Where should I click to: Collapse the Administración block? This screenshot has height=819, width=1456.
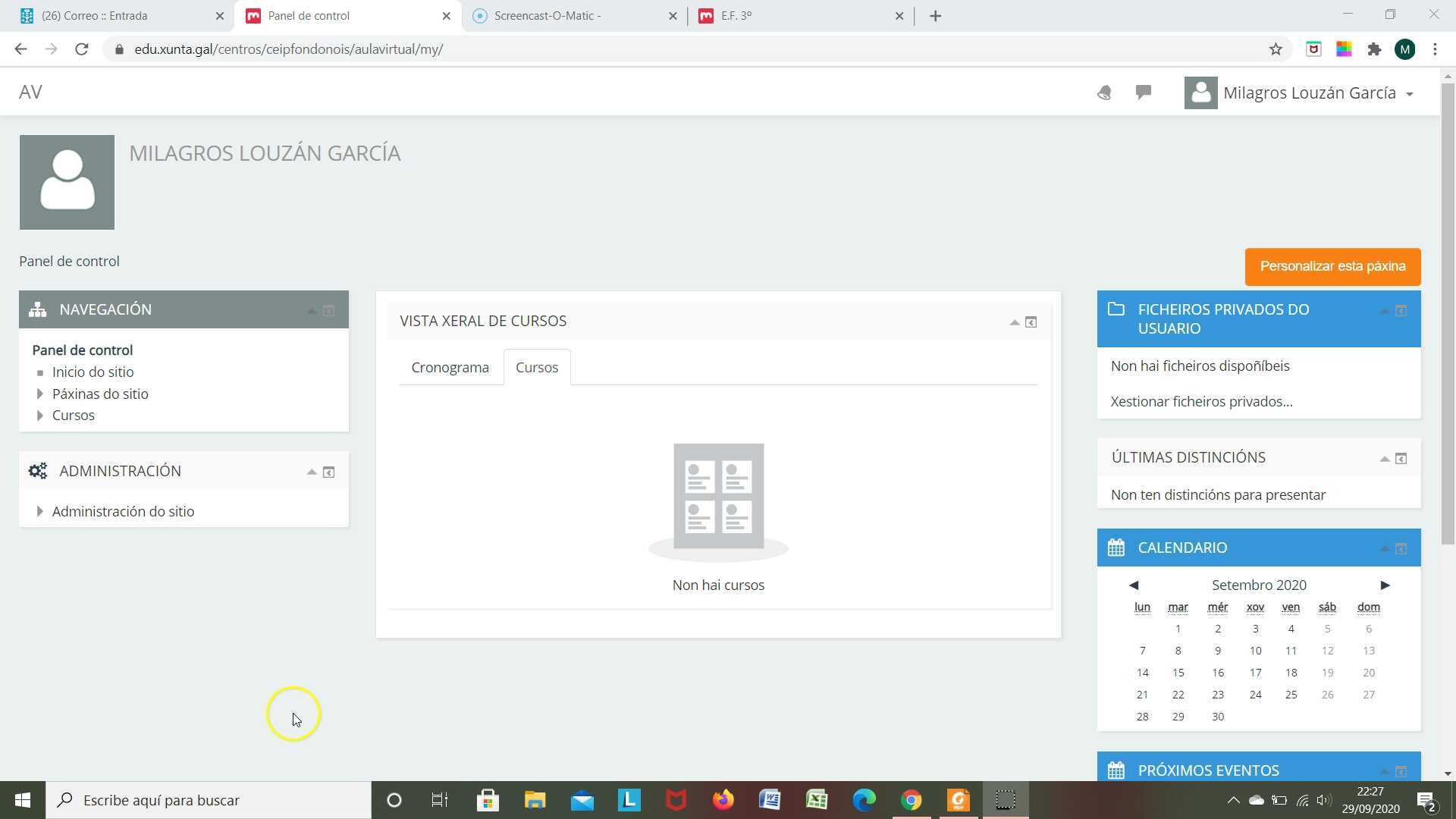[x=312, y=472]
